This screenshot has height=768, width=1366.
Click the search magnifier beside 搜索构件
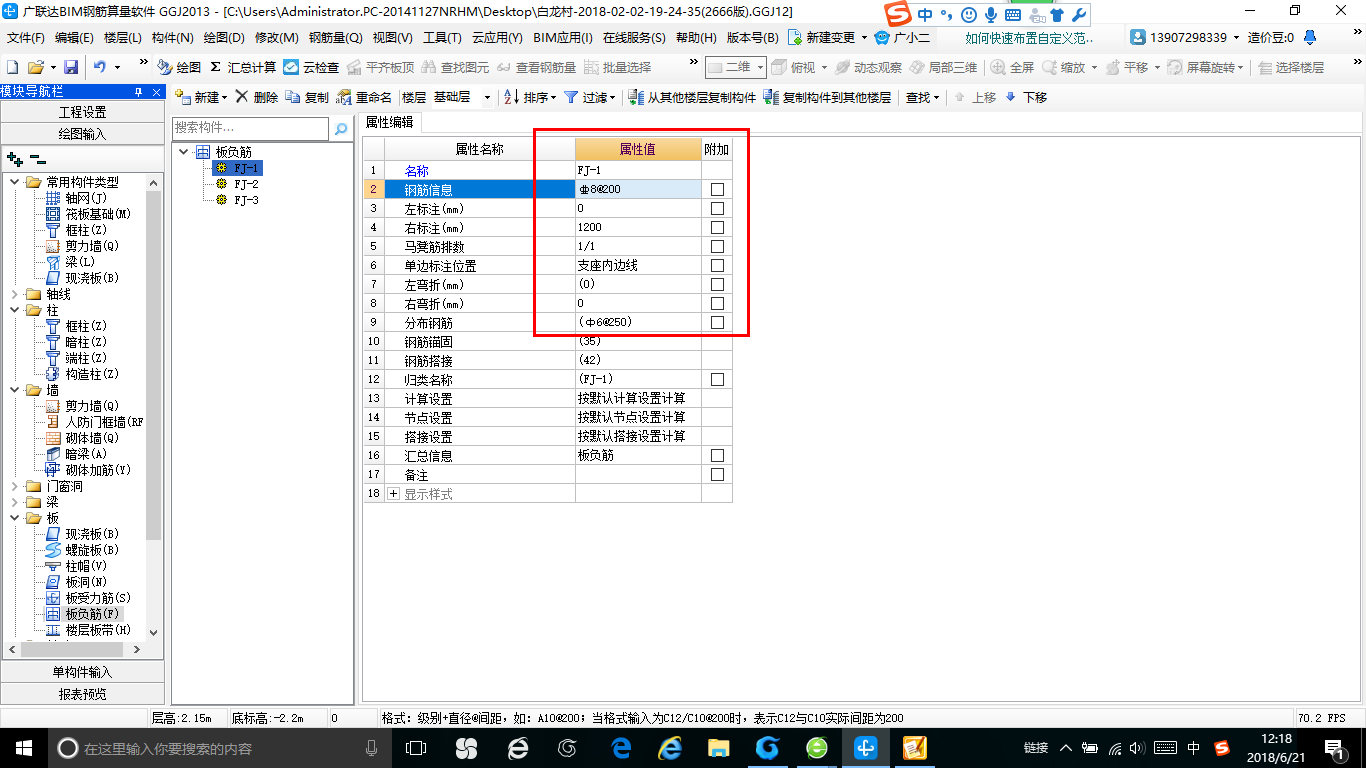click(341, 129)
